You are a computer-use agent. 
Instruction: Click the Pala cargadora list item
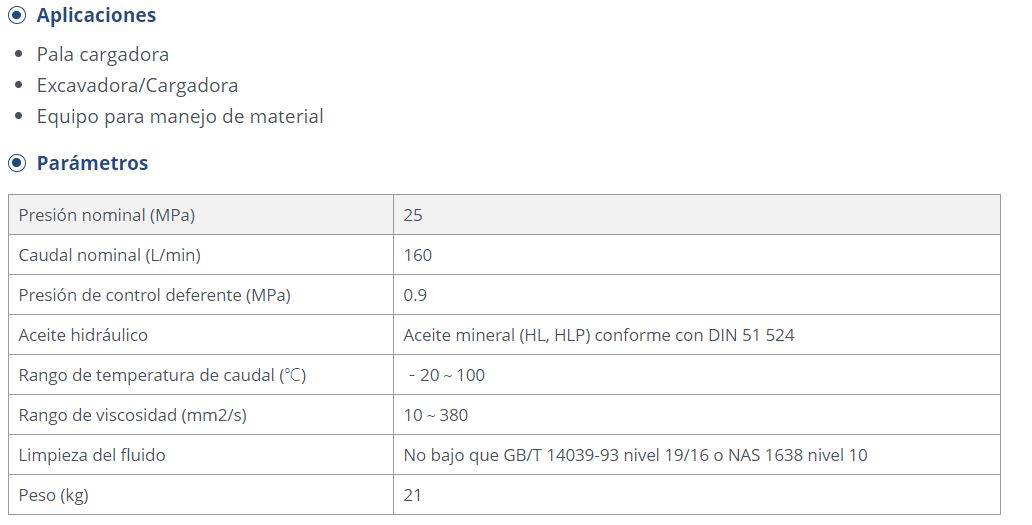(103, 55)
